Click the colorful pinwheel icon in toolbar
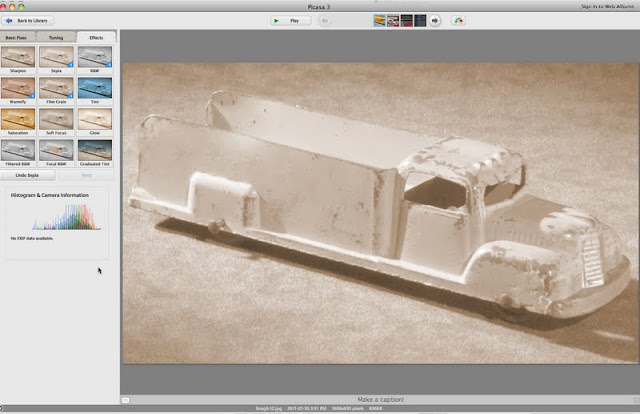Screen dimensions: 640x414 (x=458, y=20)
